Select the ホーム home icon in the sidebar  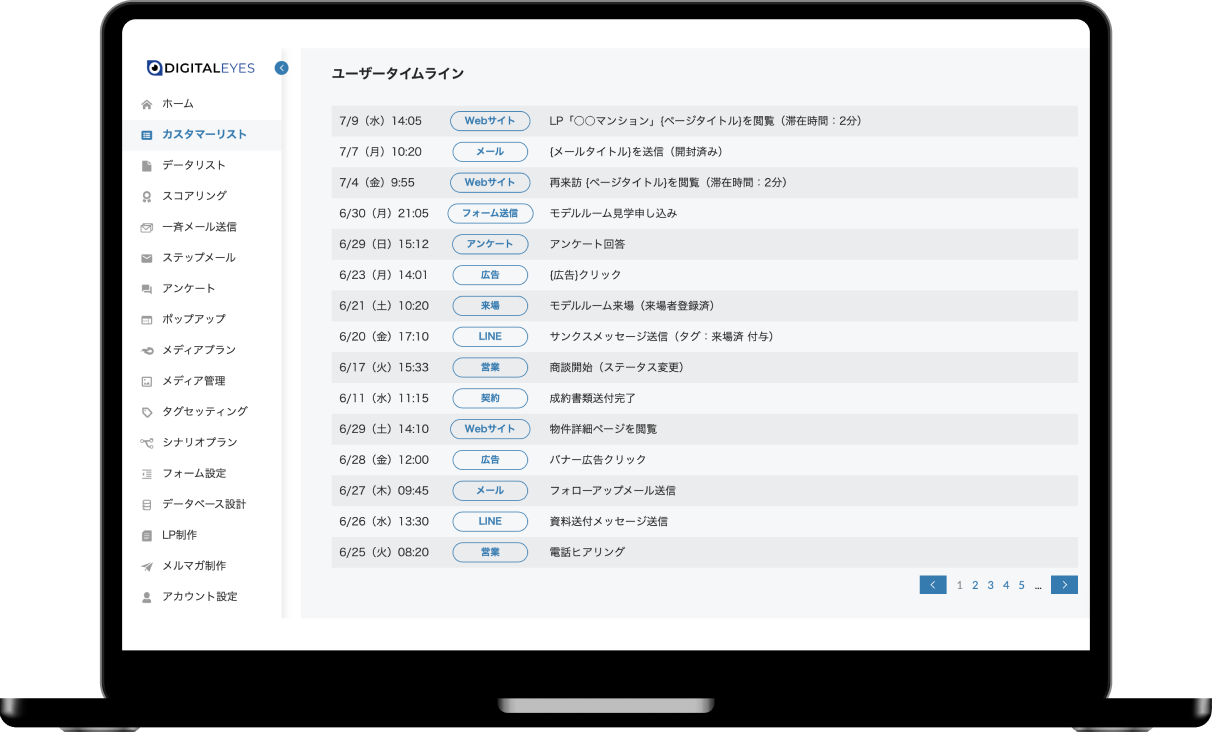pos(146,103)
